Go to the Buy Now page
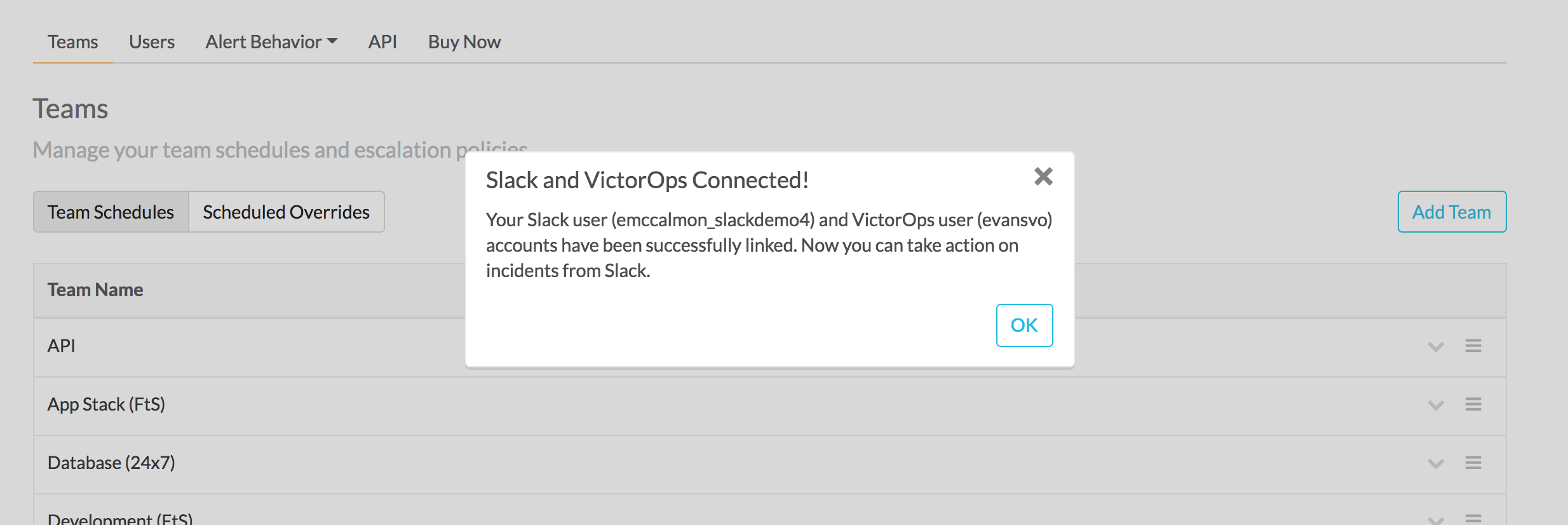1568x525 pixels. coord(464,42)
